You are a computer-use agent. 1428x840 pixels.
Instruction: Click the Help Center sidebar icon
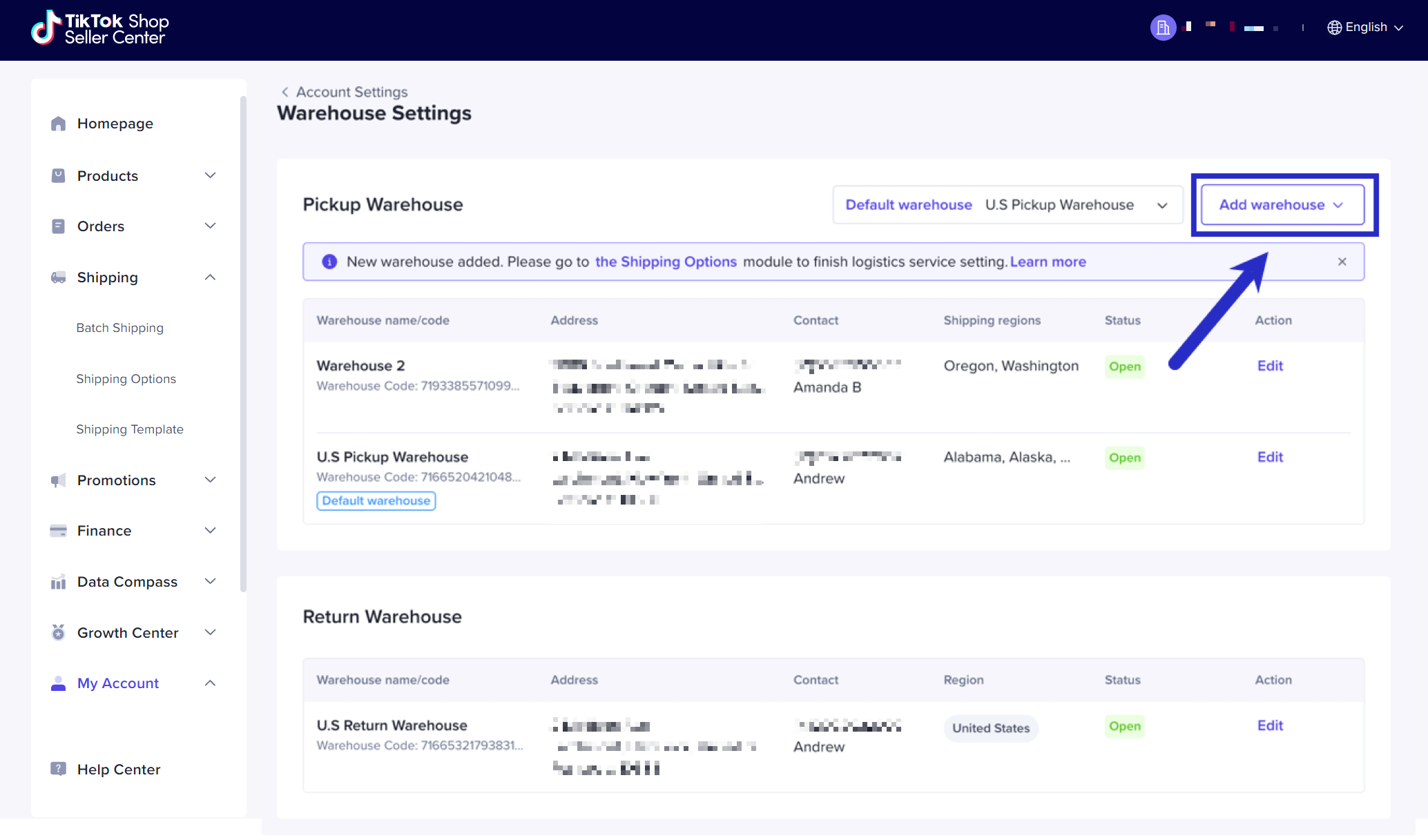click(58, 769)
